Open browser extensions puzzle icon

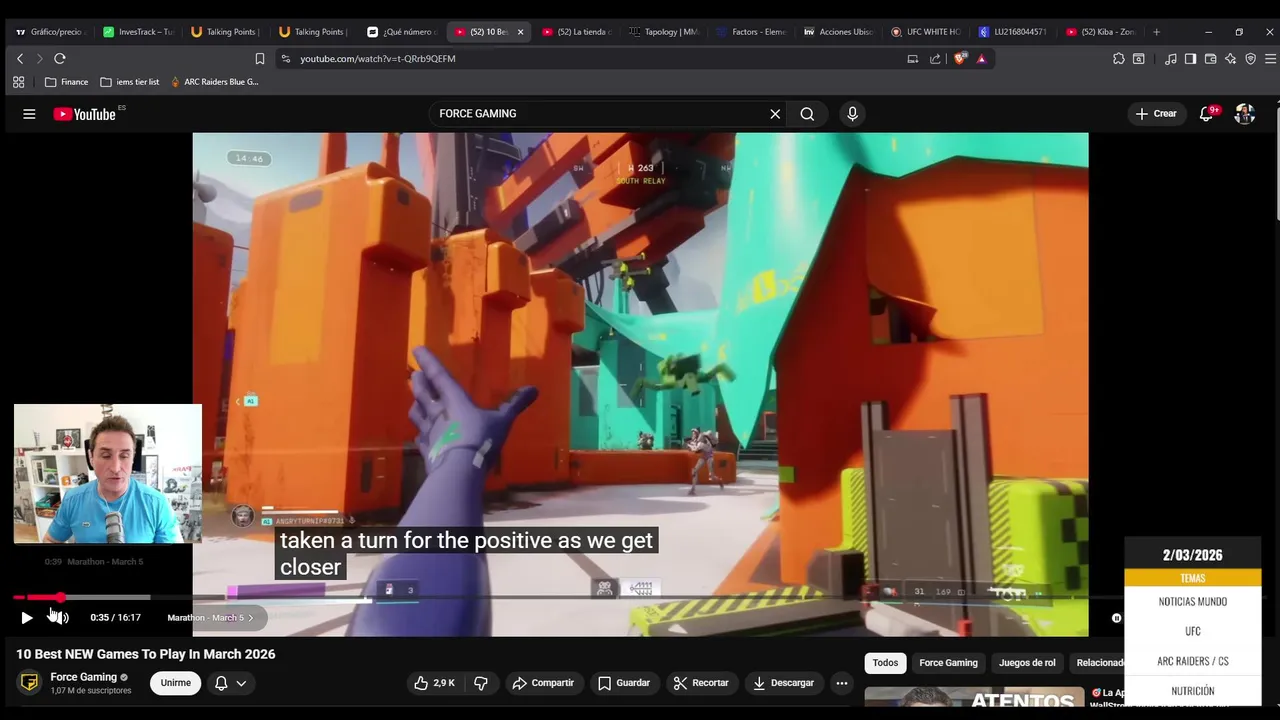point(1118,59)
